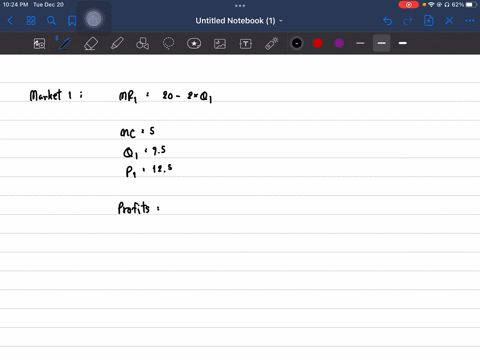Tap the 10:24 PM clock

tap(15, 5)
